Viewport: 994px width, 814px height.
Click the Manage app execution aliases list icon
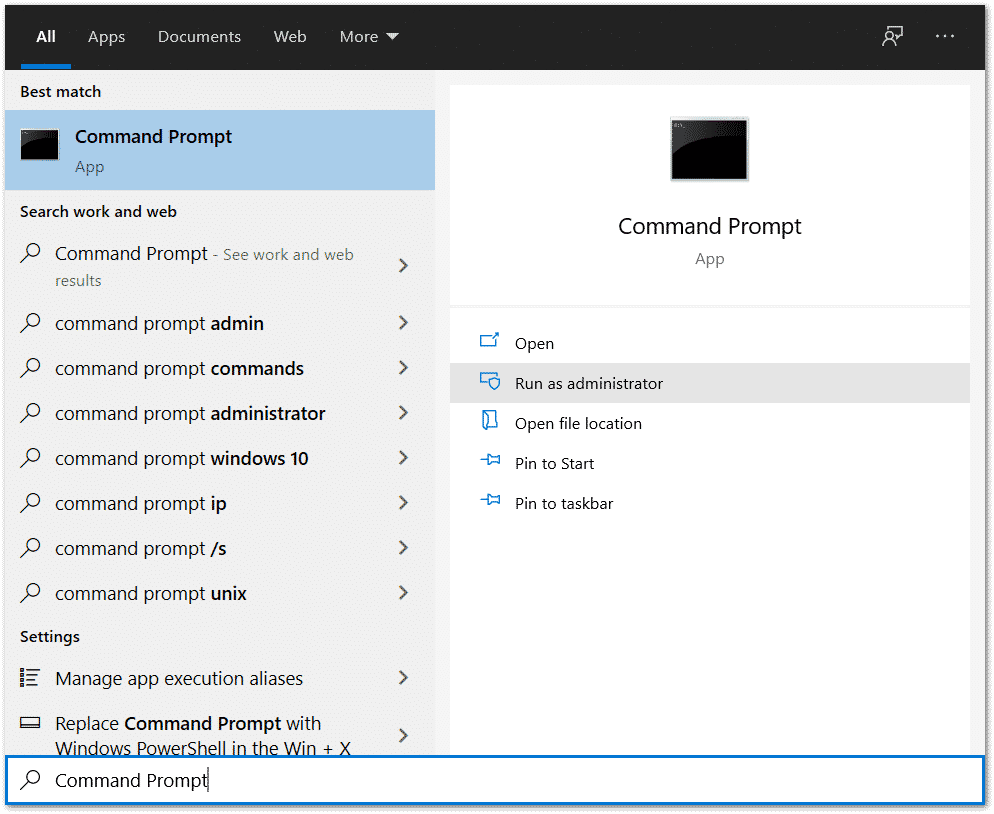30,678
